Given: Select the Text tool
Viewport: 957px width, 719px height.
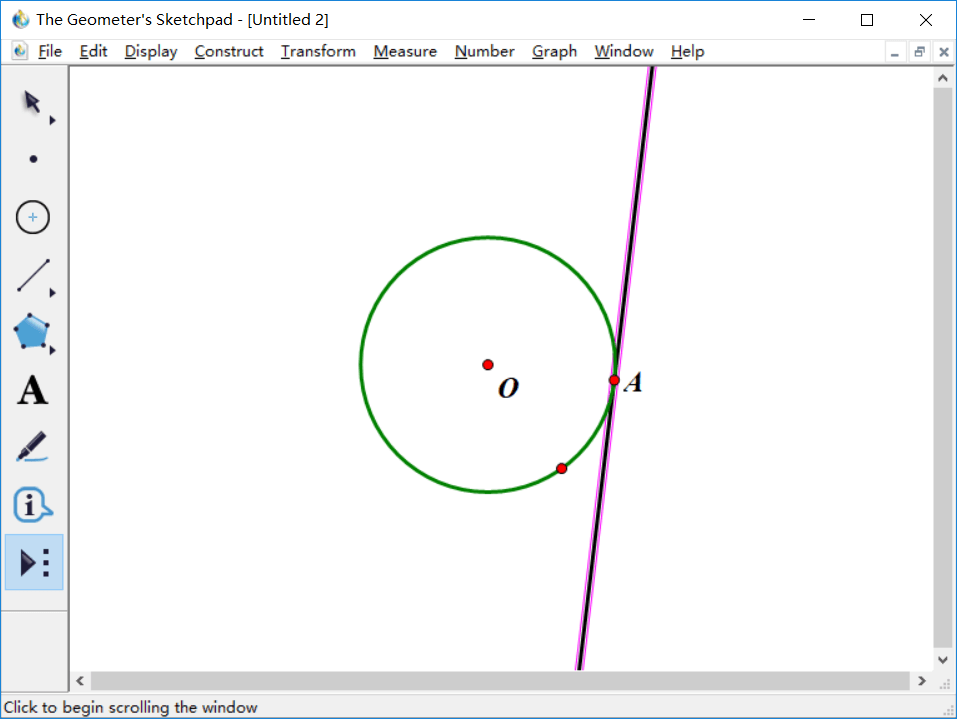Looking at the screenshot, I should [x=32, y=390].
